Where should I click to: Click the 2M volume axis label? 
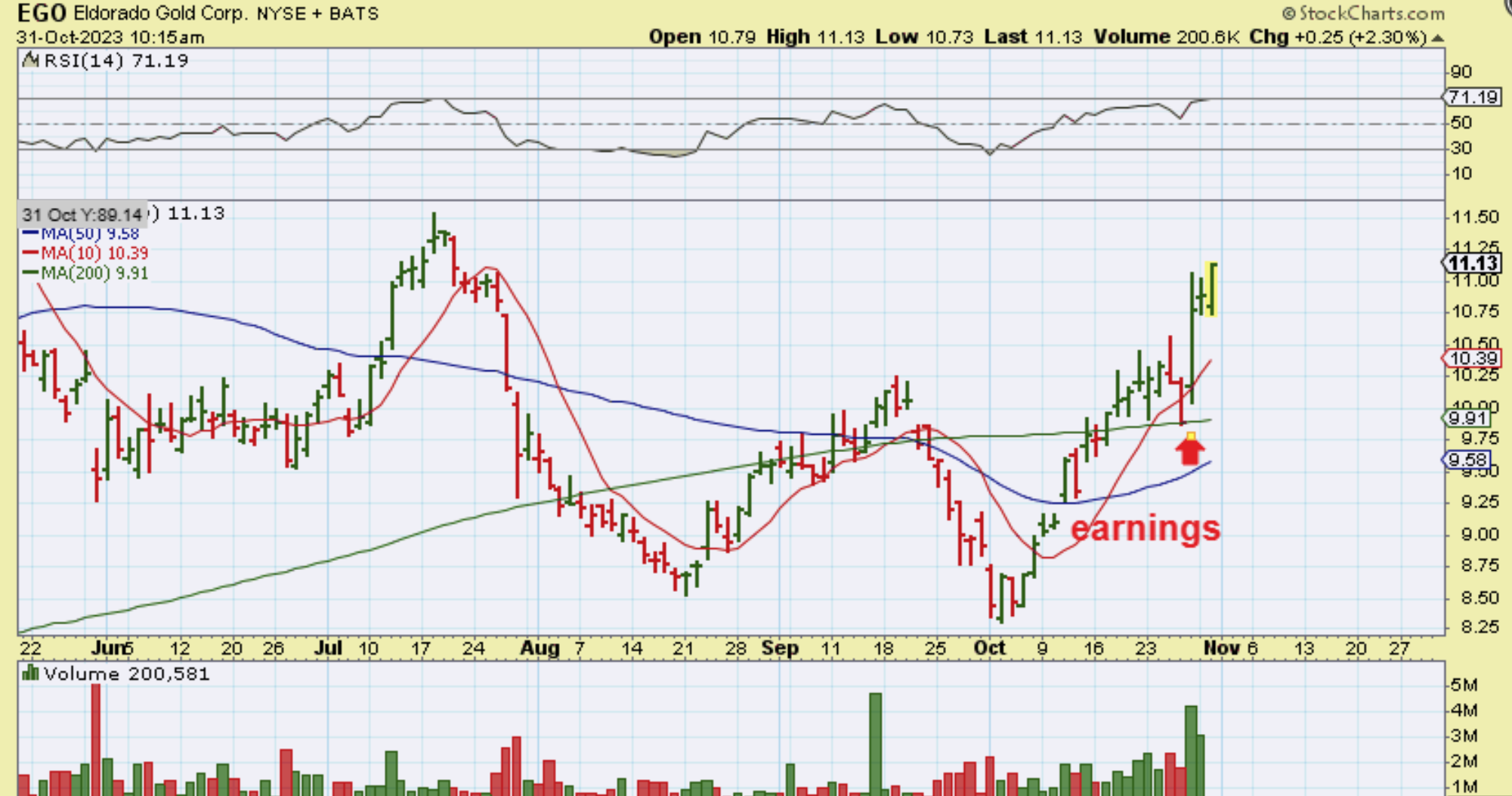[x=1464, y=762]
